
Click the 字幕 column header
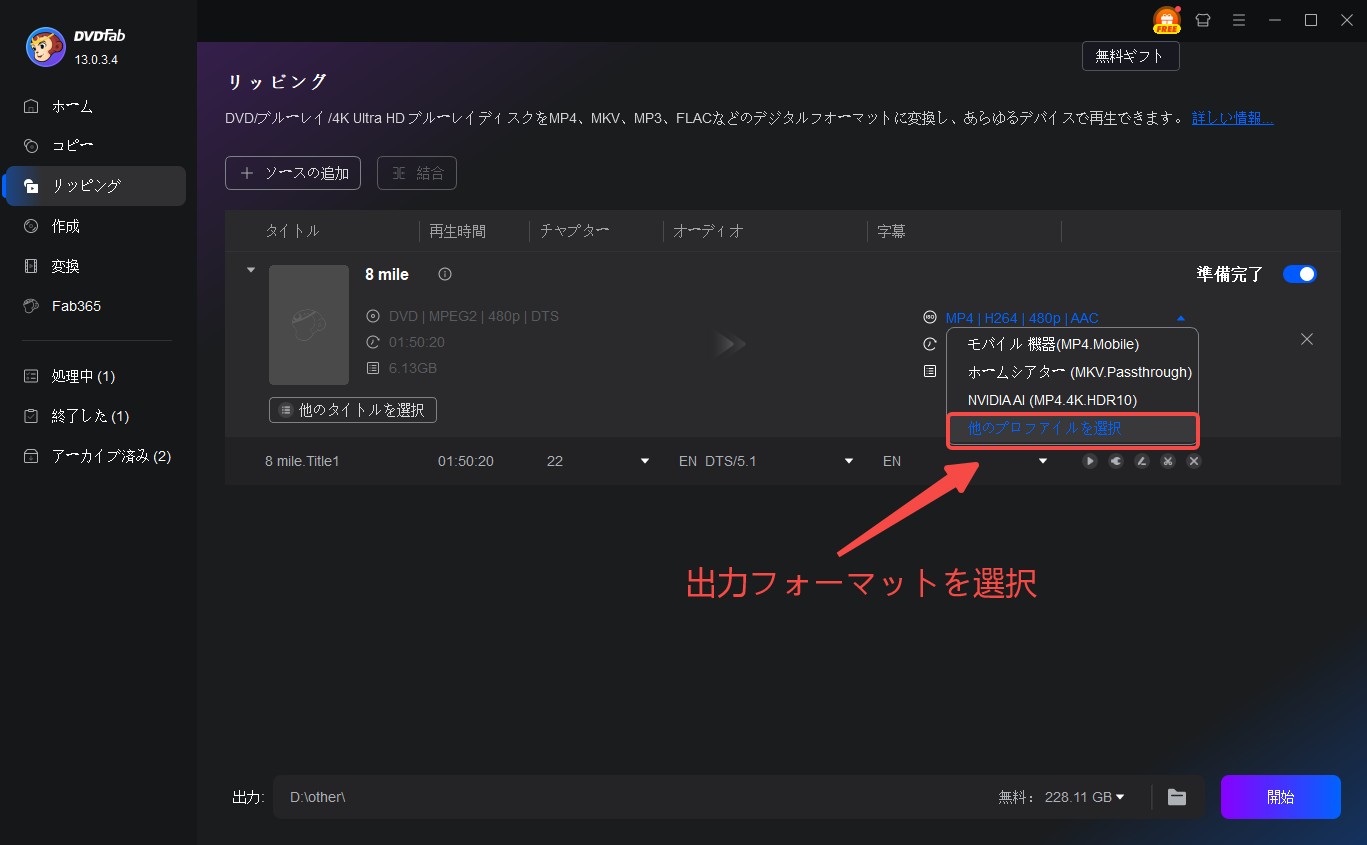click(x=891, y=231)
